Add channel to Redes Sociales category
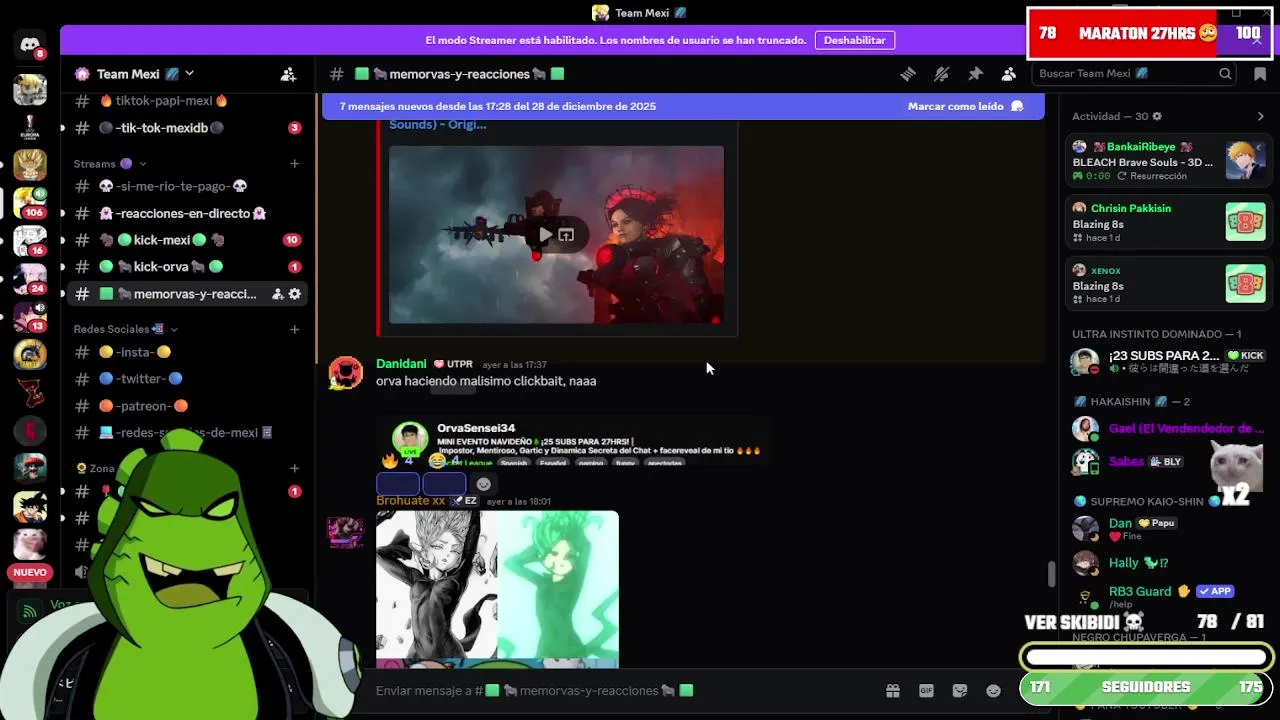This screenshot has width=1280, height=720. [x=294, y=329]
